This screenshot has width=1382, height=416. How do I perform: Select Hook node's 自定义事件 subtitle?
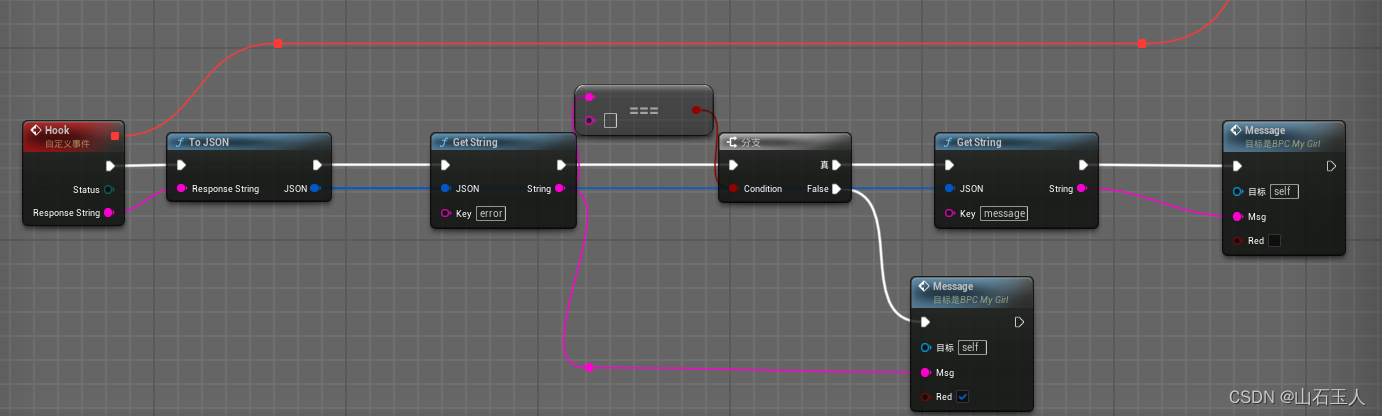point(67,144)
